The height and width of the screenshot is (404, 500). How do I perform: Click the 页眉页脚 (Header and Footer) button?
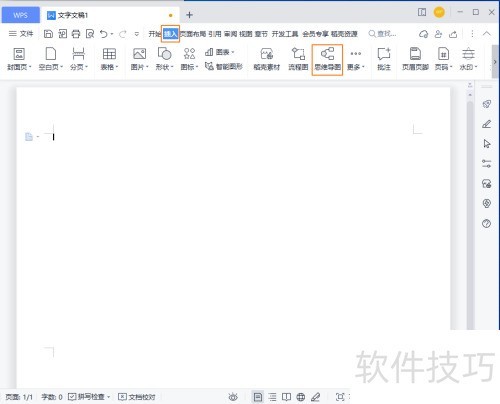(415, 59)
